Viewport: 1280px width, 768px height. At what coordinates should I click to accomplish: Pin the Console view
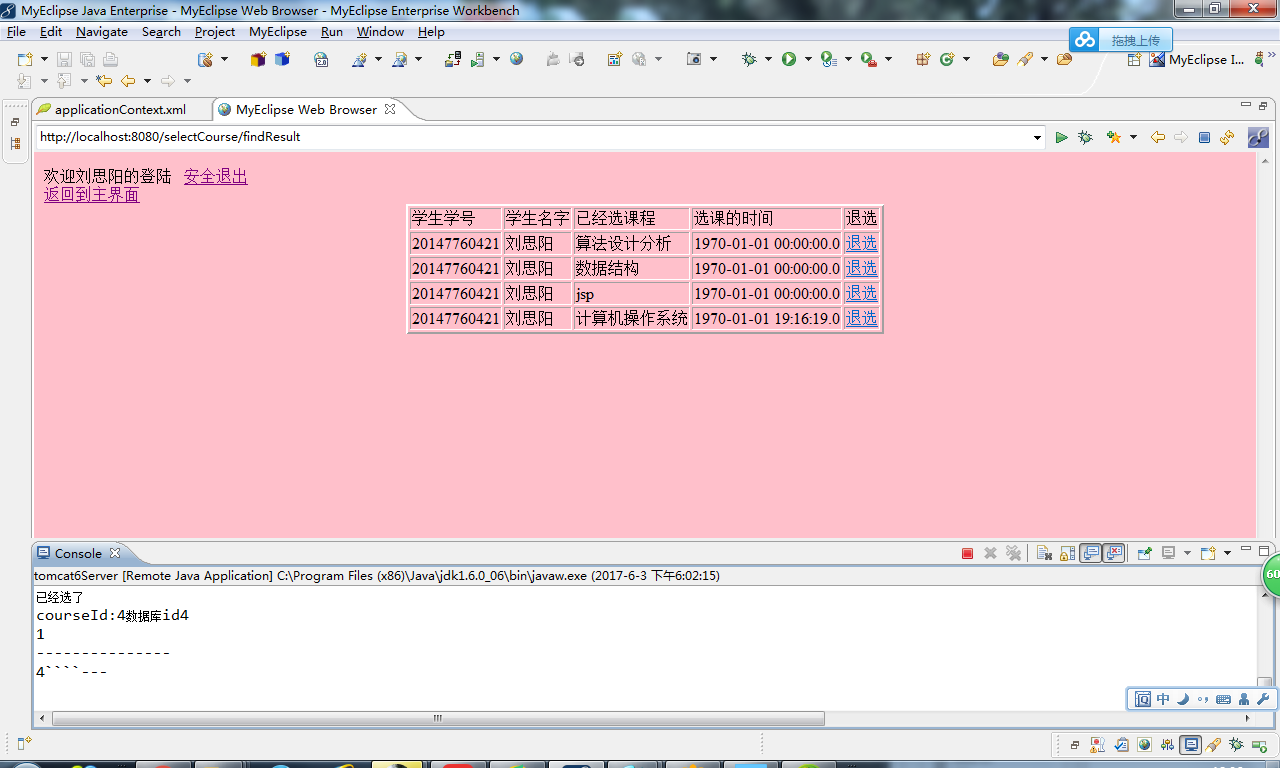[1143, 553]
